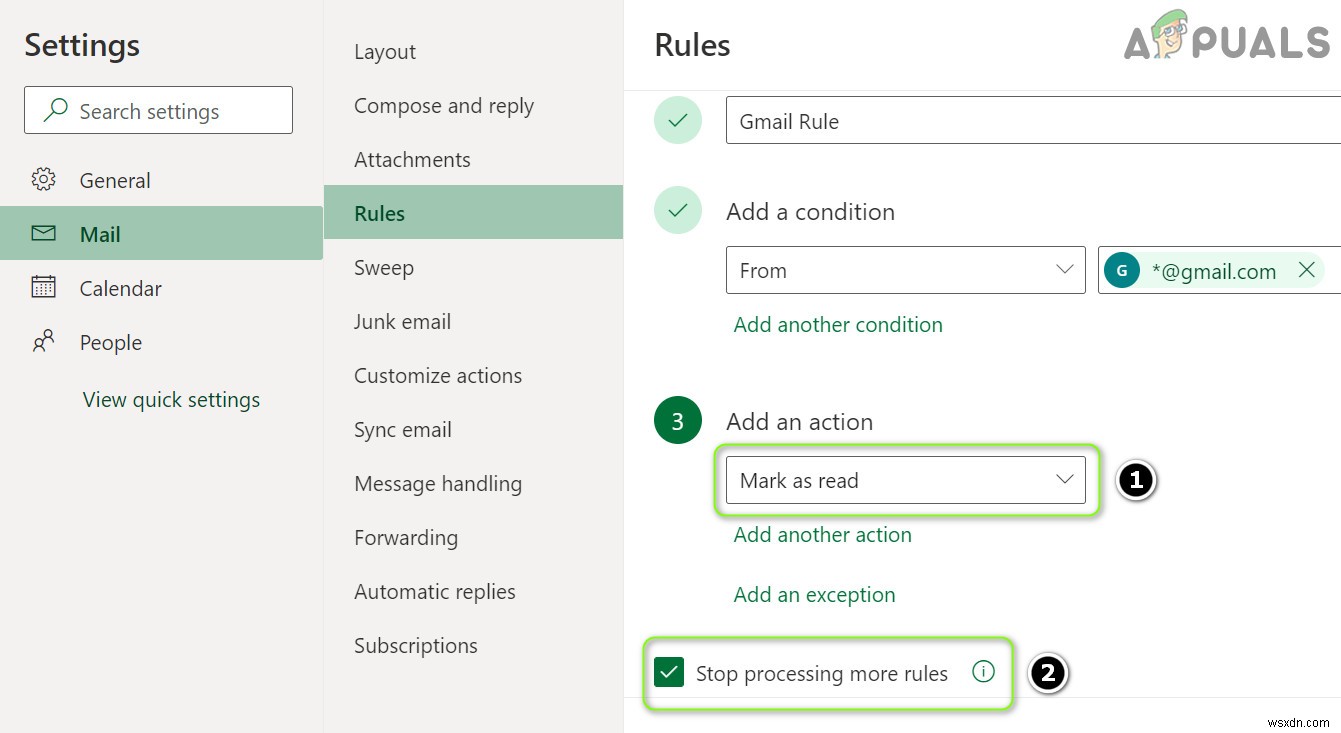Click the Mail envelope icon

[x=43, y=234]
